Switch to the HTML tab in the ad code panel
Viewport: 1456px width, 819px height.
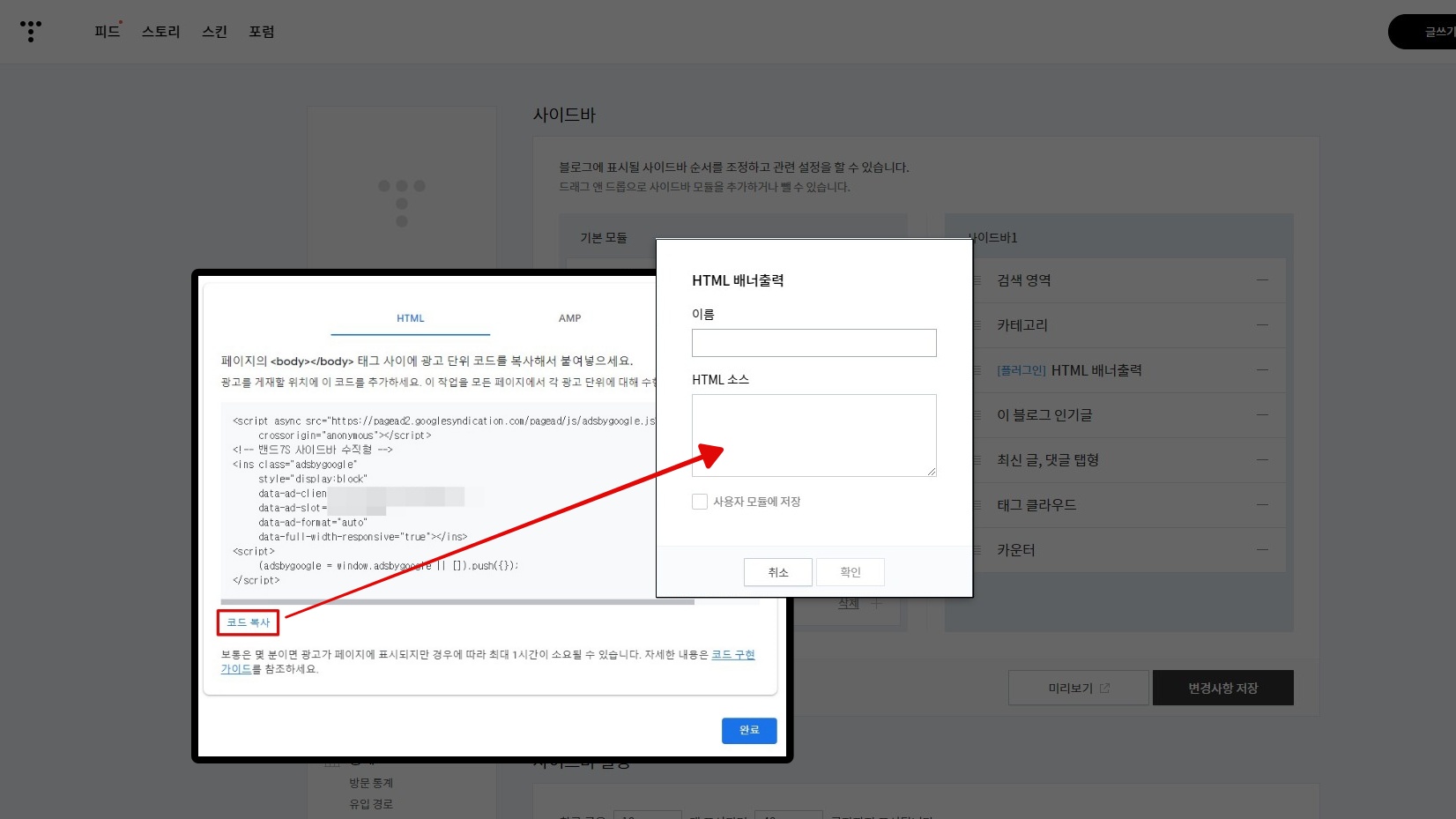pos(410,318)
